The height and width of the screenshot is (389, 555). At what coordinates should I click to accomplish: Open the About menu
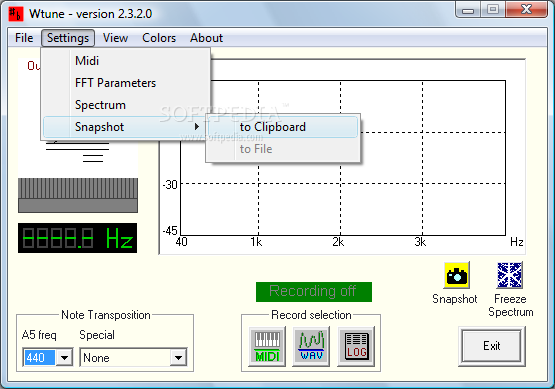pyautogui.click(x=206, y=38)
